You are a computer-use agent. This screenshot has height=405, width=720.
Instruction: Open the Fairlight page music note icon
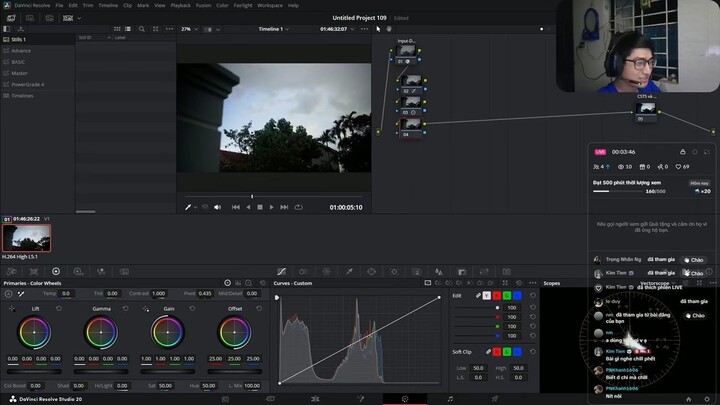tap(450, 399)
